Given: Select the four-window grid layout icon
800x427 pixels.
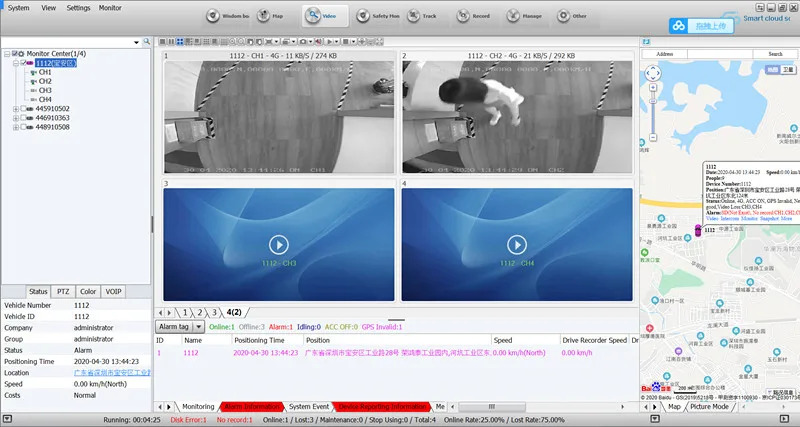Looking at the screenshot, I should [180, 41].
